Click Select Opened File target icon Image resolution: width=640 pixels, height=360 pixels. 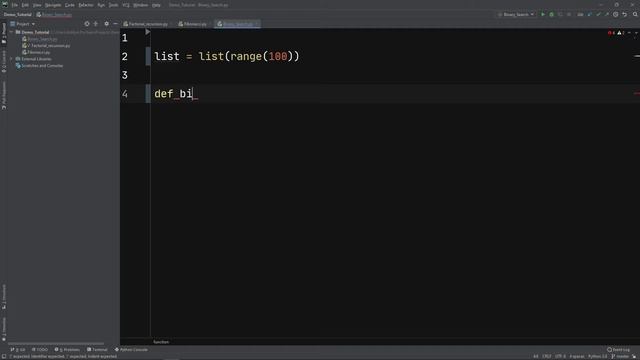[87, 24]
